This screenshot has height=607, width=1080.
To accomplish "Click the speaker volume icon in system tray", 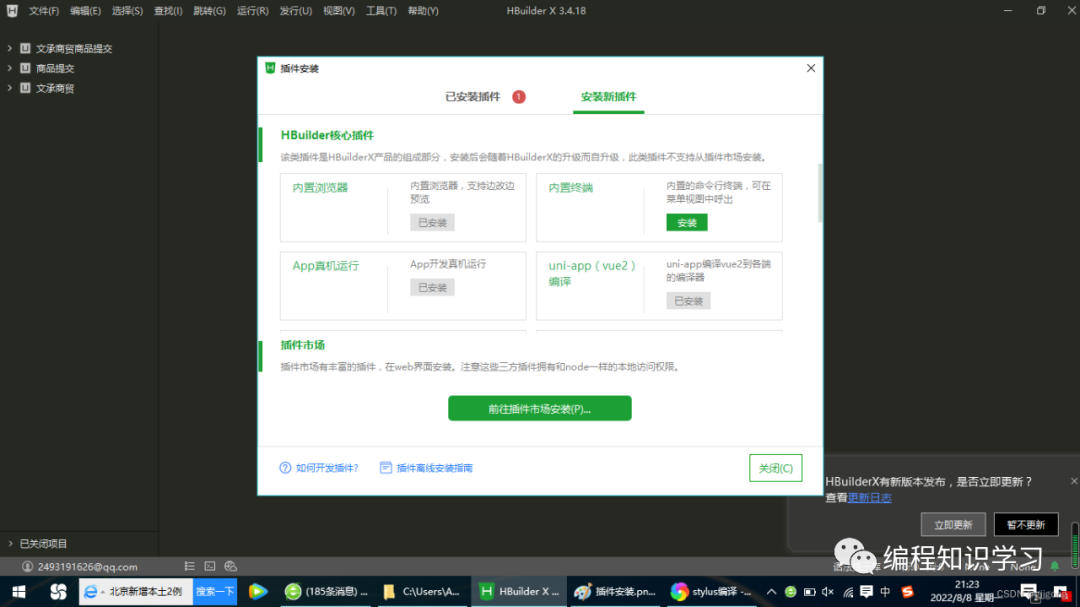I will (826, 591).
